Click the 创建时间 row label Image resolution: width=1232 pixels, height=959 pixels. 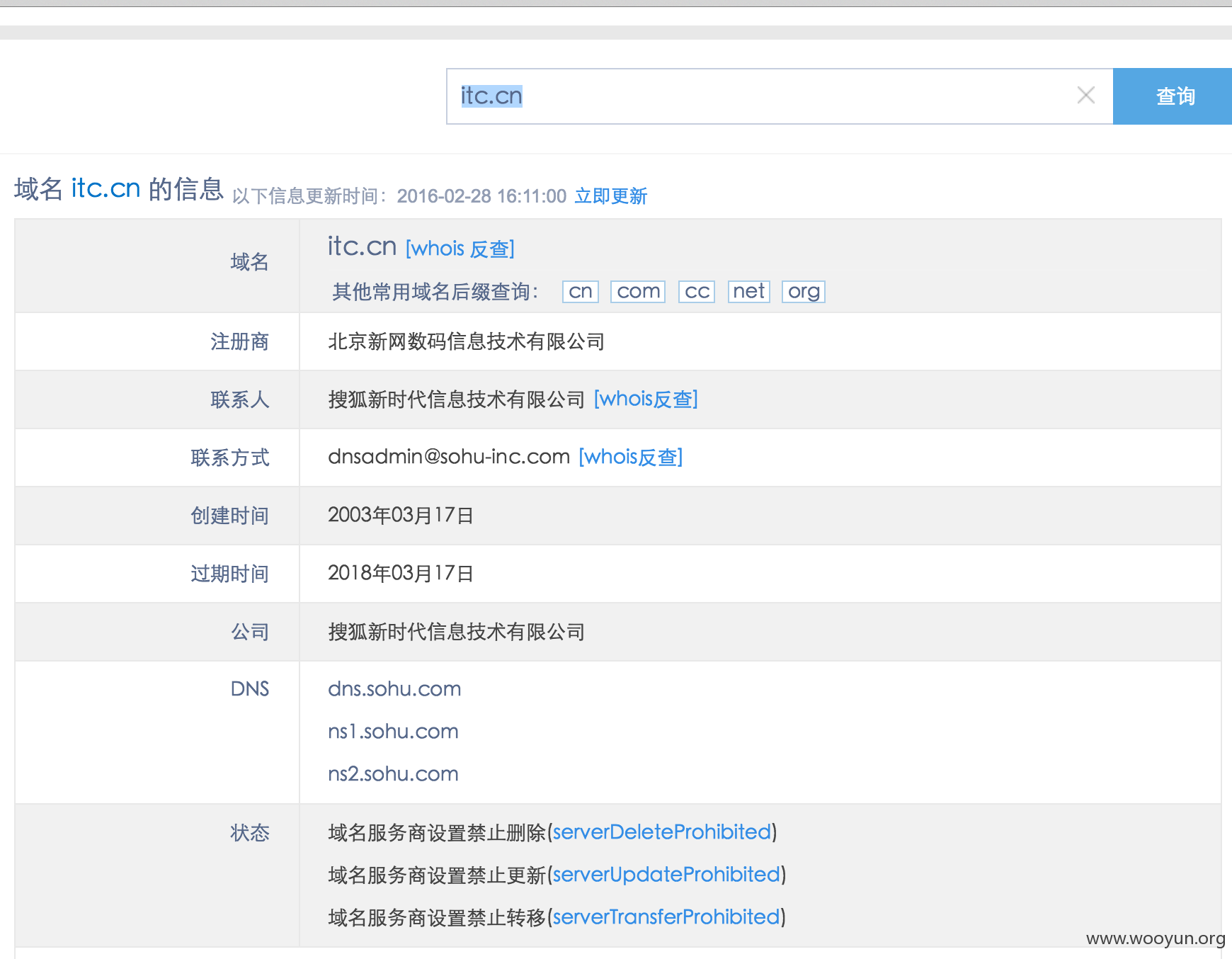[230, 516]
